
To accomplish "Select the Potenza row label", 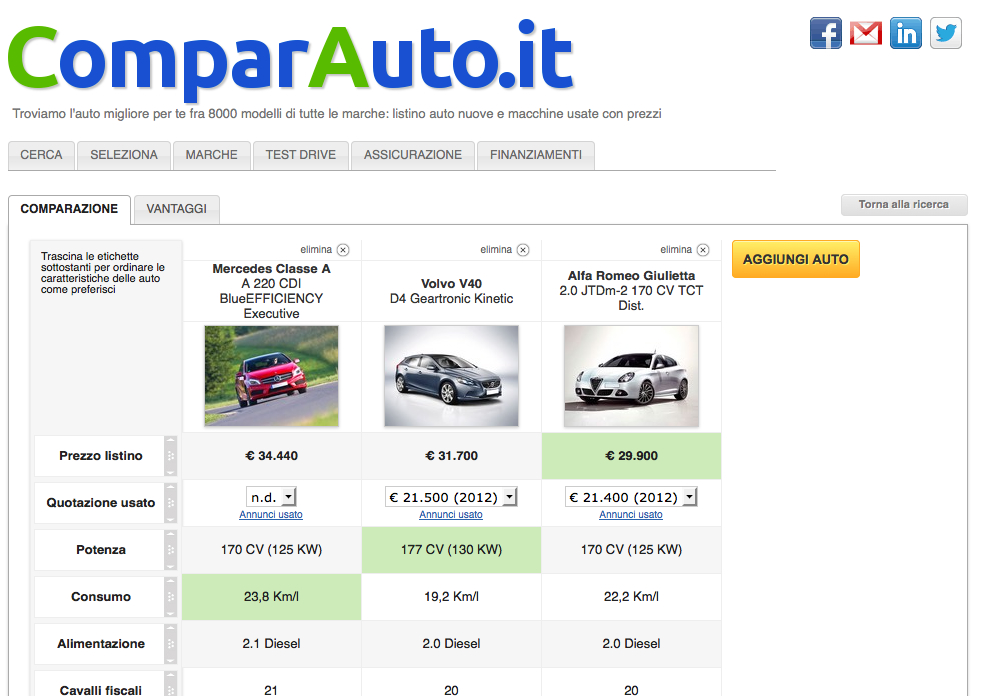I will point(101,550).
